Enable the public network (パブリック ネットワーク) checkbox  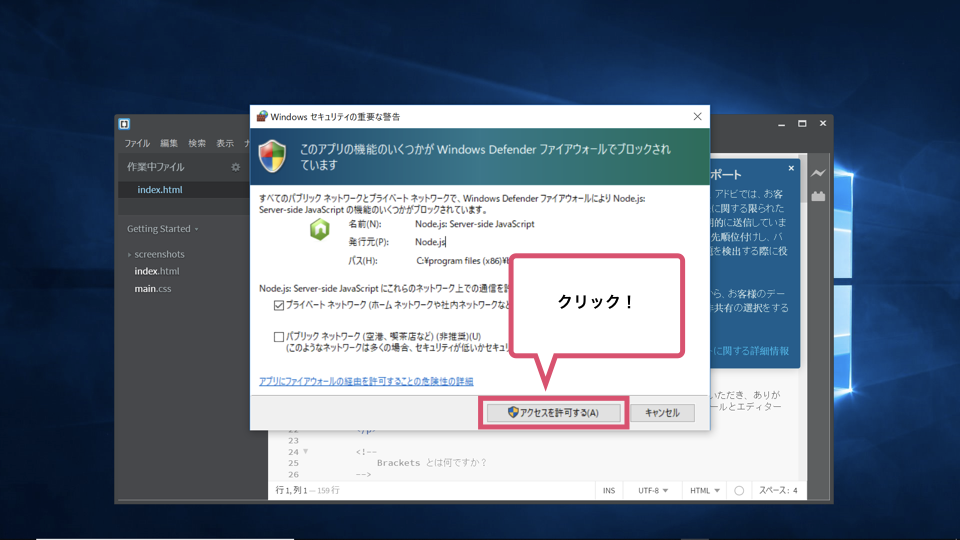tap(279, 337)
